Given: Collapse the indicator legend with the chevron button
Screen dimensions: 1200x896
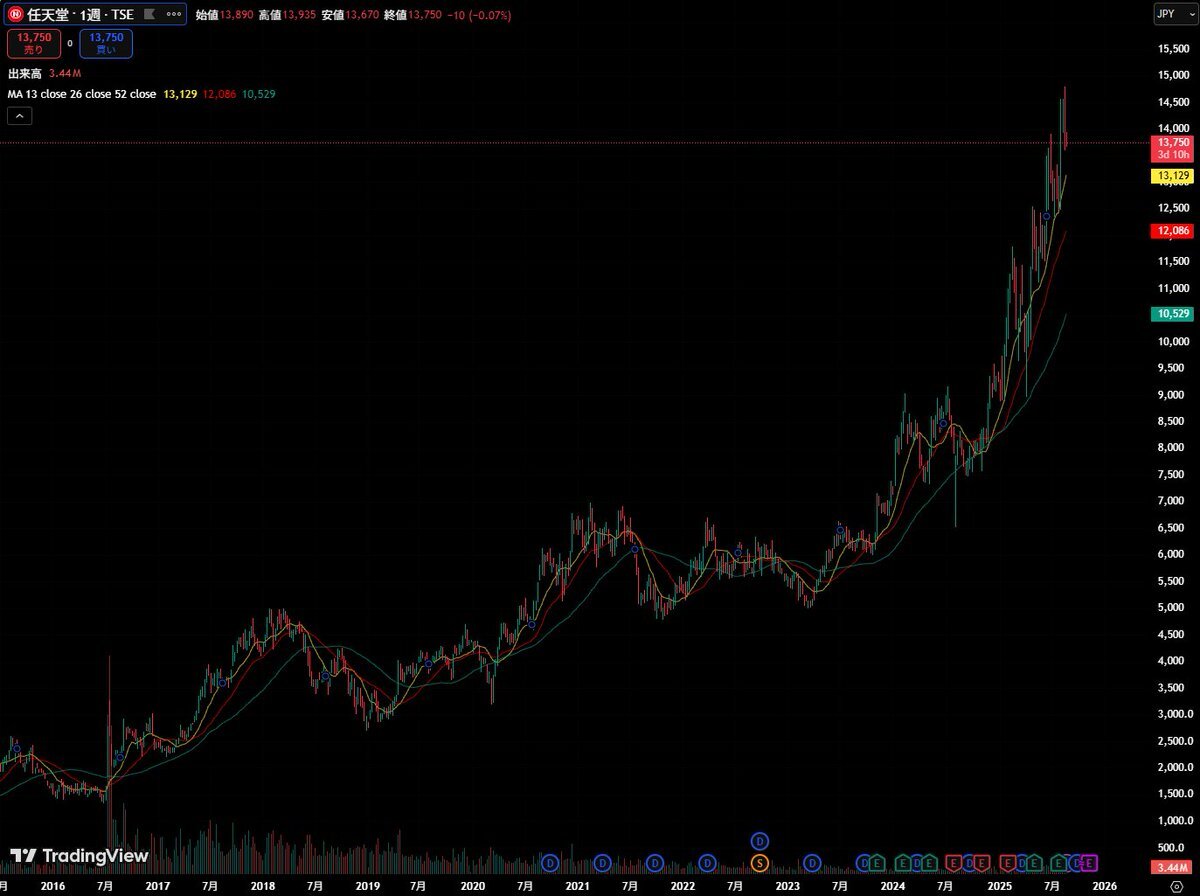Looking at the screenshot, I should click(x=19, y=115).
